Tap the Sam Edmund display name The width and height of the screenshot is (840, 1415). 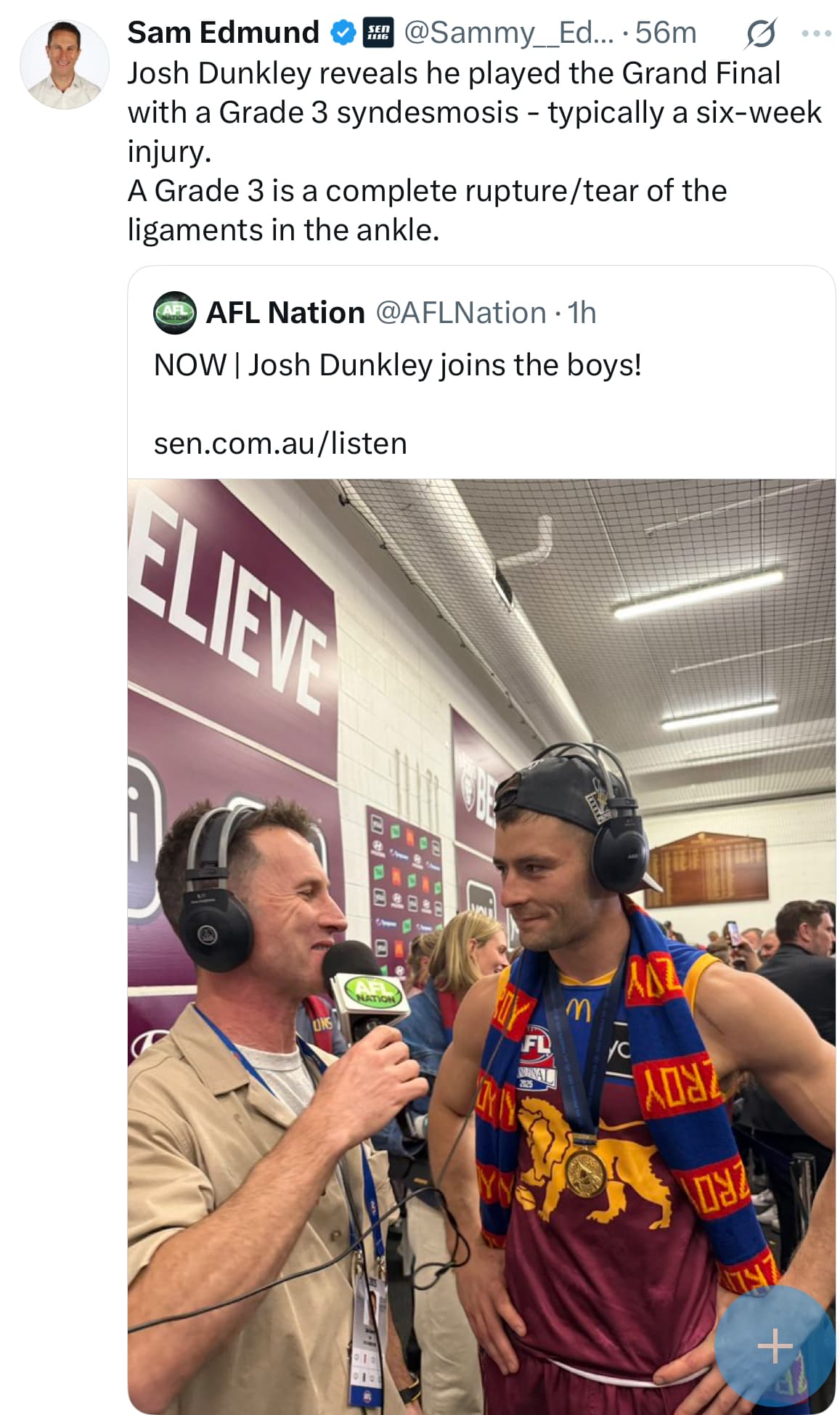[223, 33]
